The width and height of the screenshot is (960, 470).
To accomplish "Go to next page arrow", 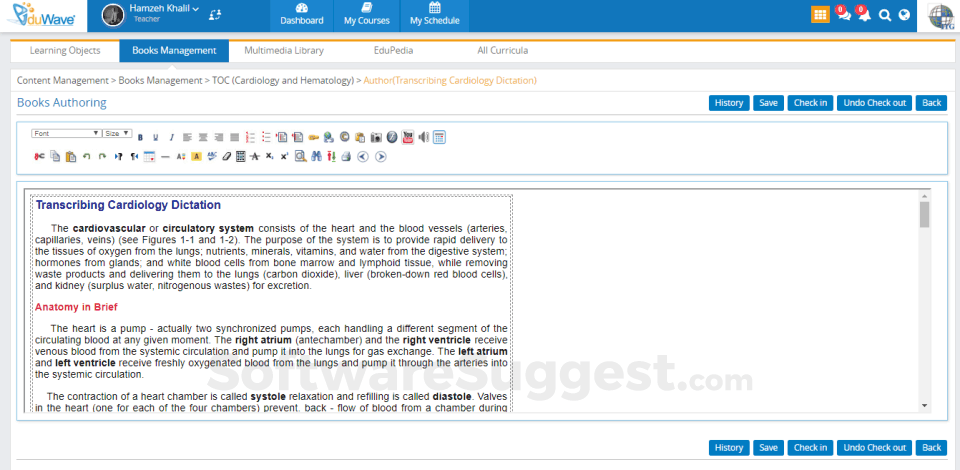I will [381, 157].
